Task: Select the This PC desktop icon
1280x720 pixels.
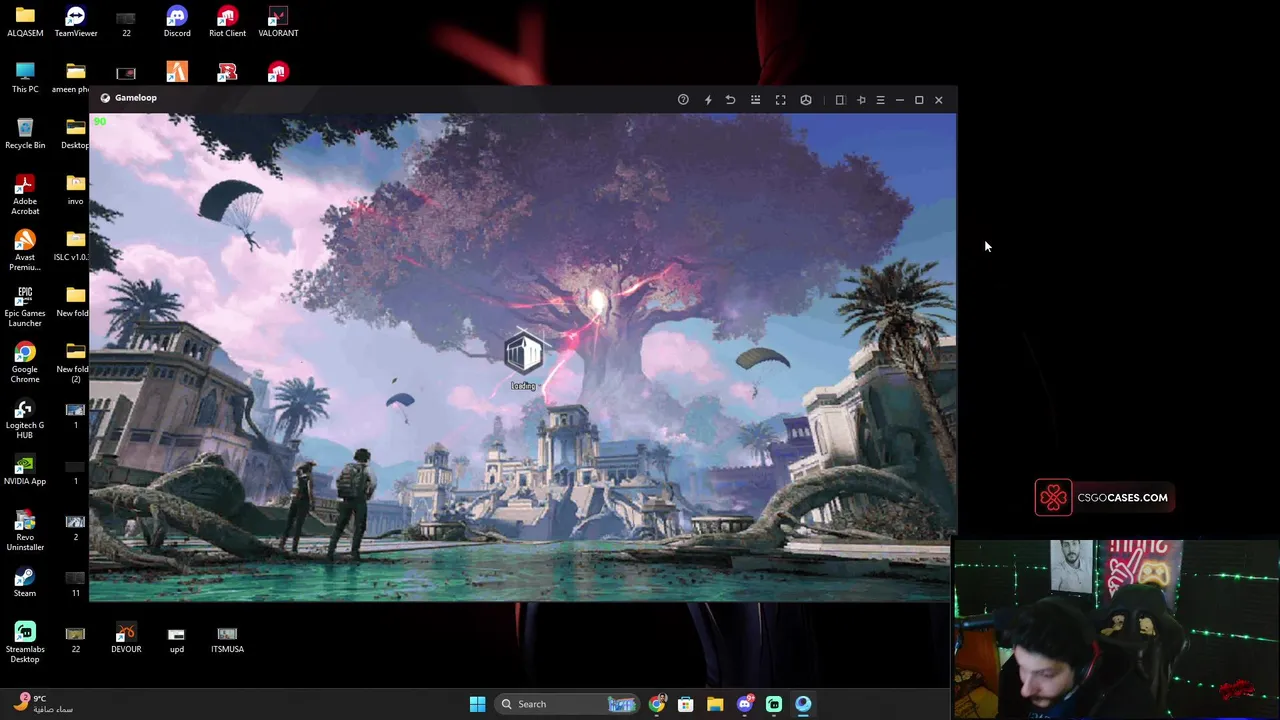Action: tap(25, 78)
